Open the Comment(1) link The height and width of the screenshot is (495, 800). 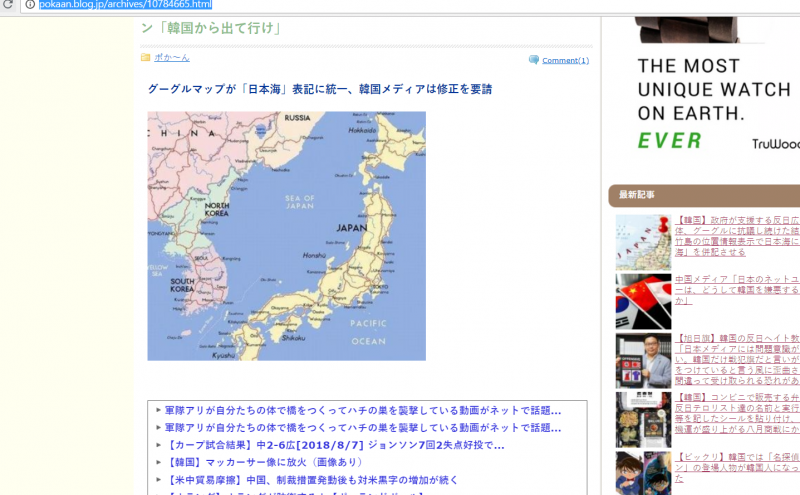[565, 60]
